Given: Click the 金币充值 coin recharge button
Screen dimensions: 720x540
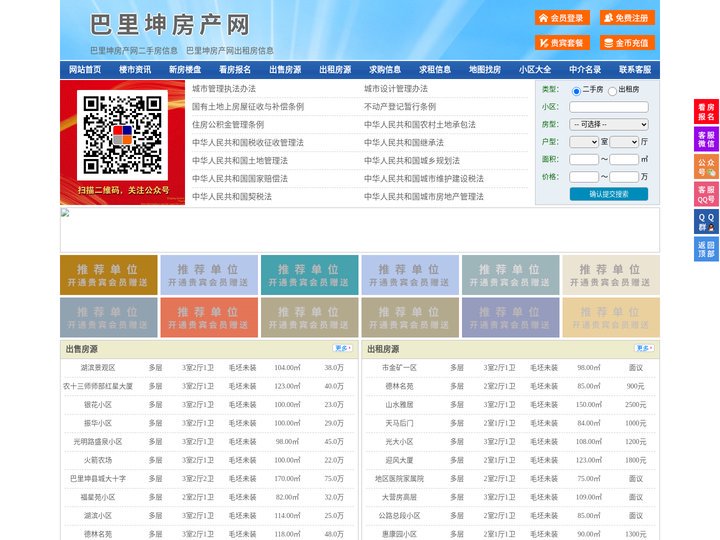Looking at the screenshot, I should tap(627, 43).
